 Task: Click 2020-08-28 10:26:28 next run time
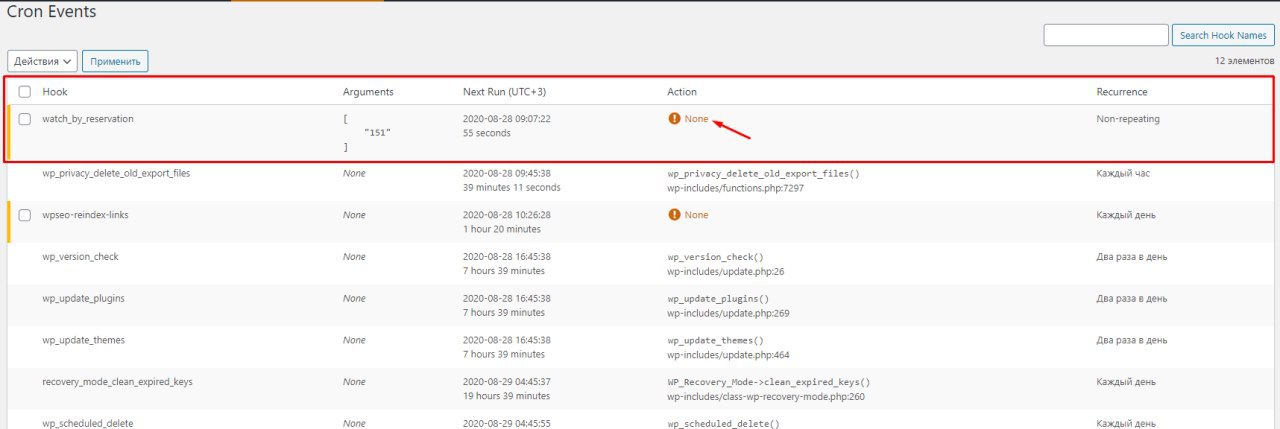pyautogui.click(x=507, y=215)
